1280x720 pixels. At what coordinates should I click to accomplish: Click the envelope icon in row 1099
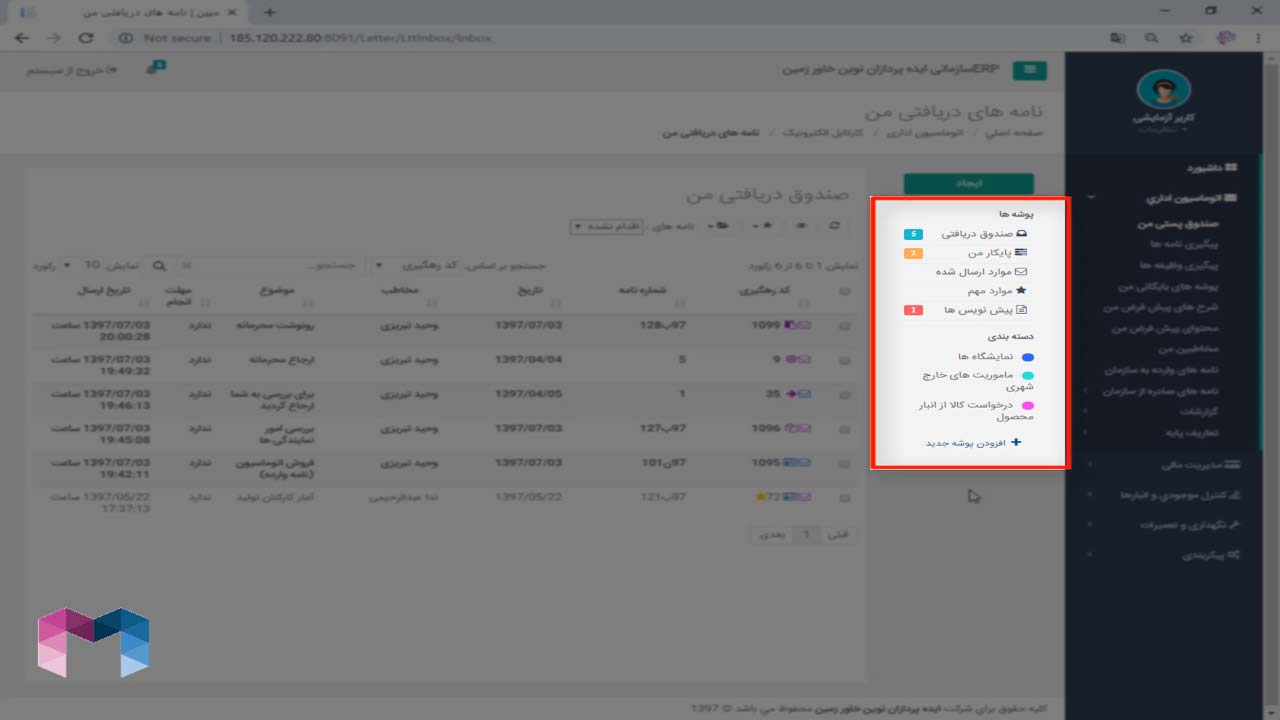tap(805, 325)
